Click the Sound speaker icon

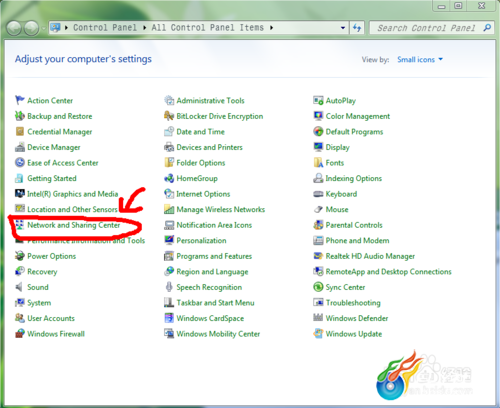click(20, 287)
